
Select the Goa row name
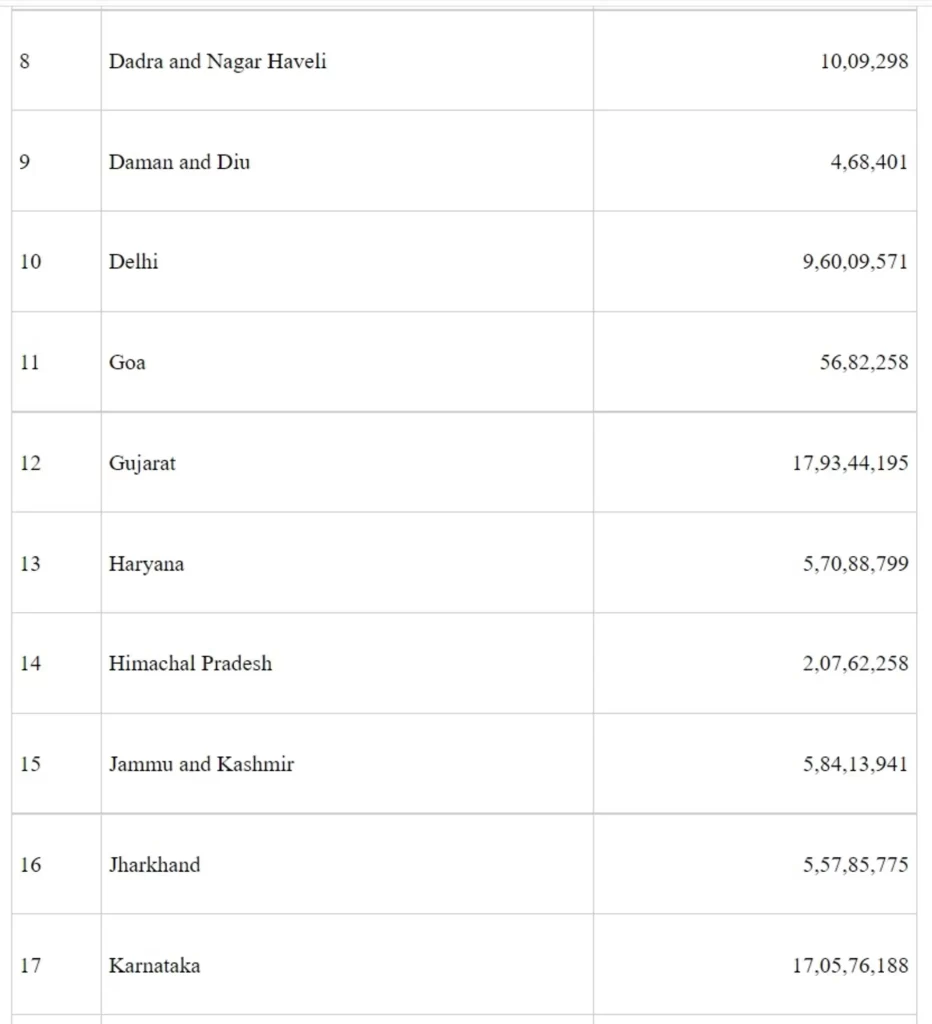(127, 363)
